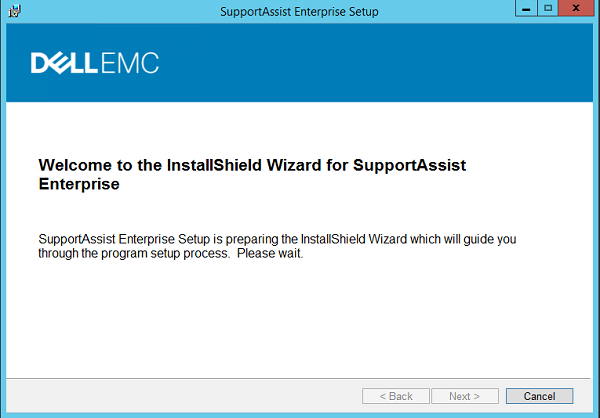Click the word SupportAssist in the heading
The height and width of the screenshot is (418, 600).
click(409, 166)
